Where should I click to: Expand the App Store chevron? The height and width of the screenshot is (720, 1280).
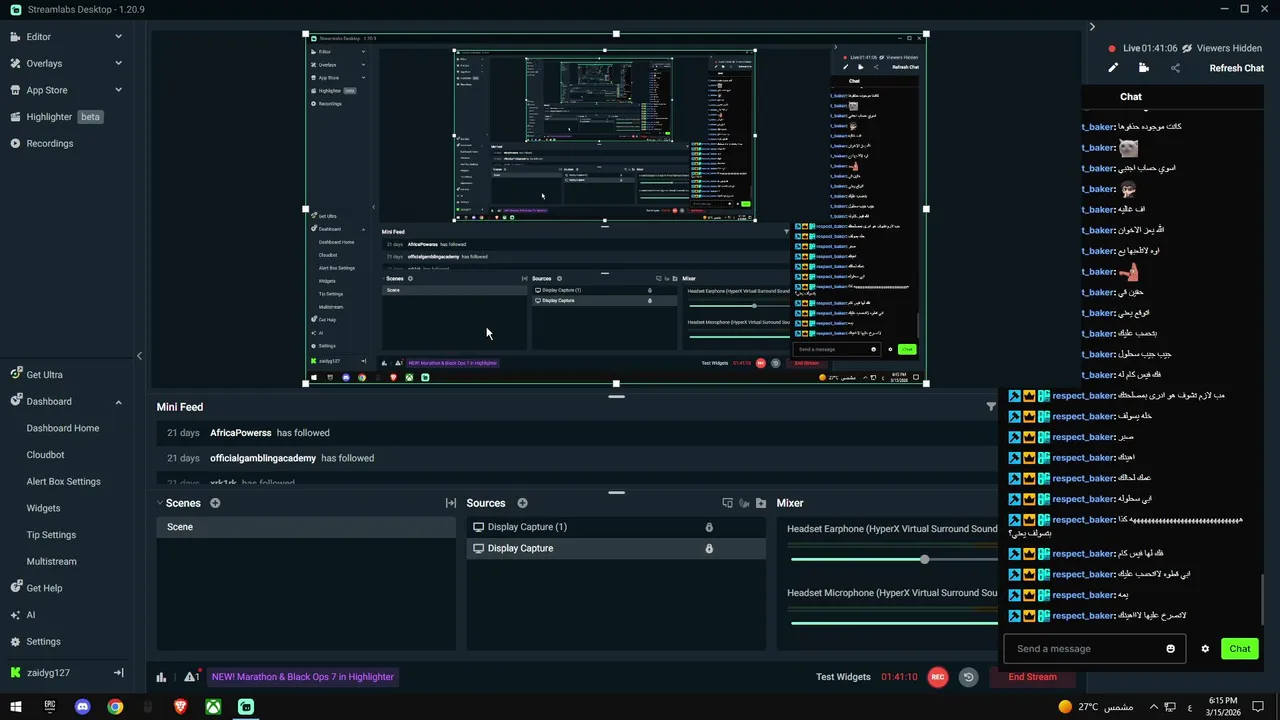point(118,90)
